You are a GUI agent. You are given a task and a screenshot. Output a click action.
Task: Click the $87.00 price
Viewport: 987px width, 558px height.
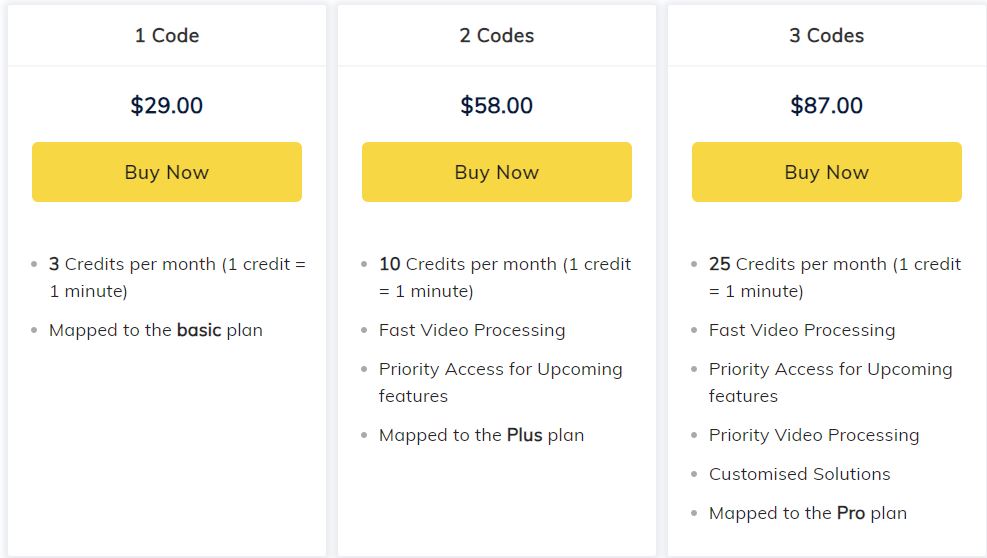point(826,105)
